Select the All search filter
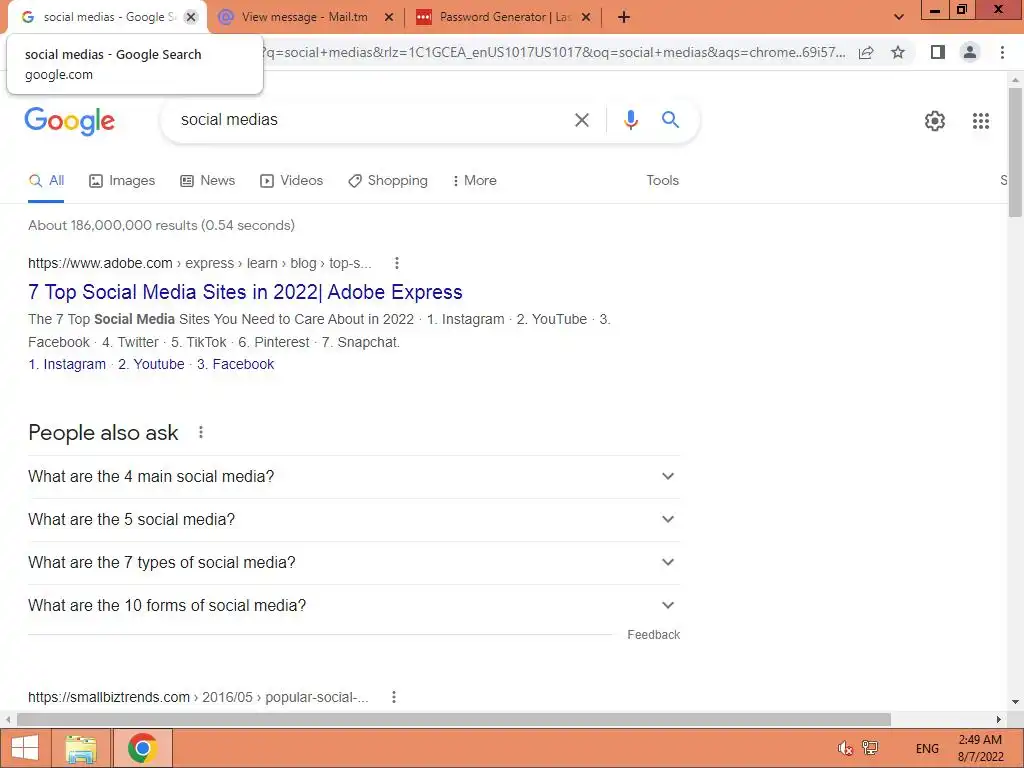Screen dimensions: 1024x768 [46, 181]
